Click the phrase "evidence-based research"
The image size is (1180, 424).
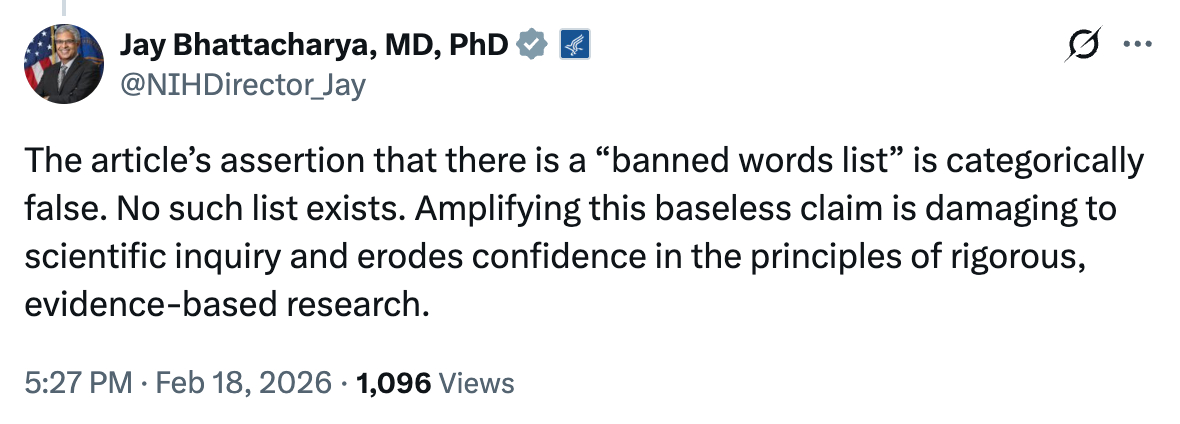220,301
